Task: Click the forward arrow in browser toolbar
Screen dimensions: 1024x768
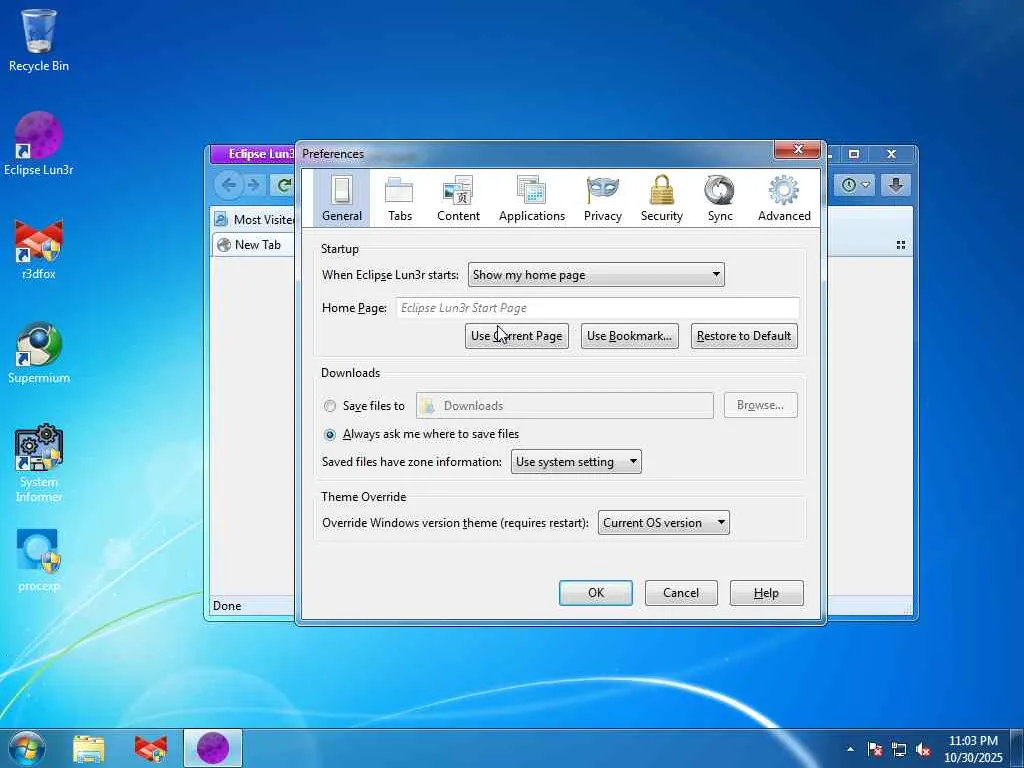Action: pos(253,185)
